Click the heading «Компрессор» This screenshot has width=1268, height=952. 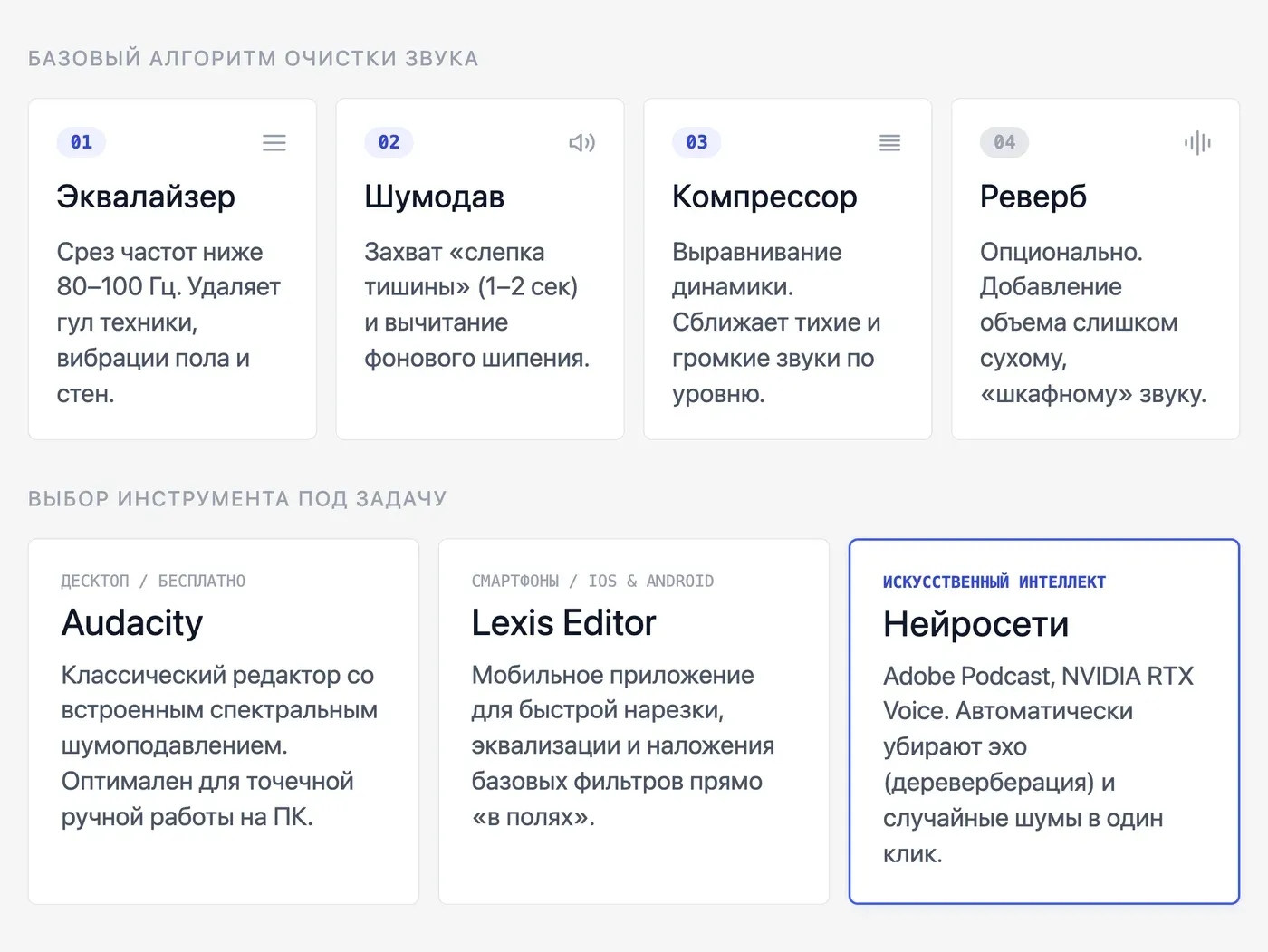[764, 197]
